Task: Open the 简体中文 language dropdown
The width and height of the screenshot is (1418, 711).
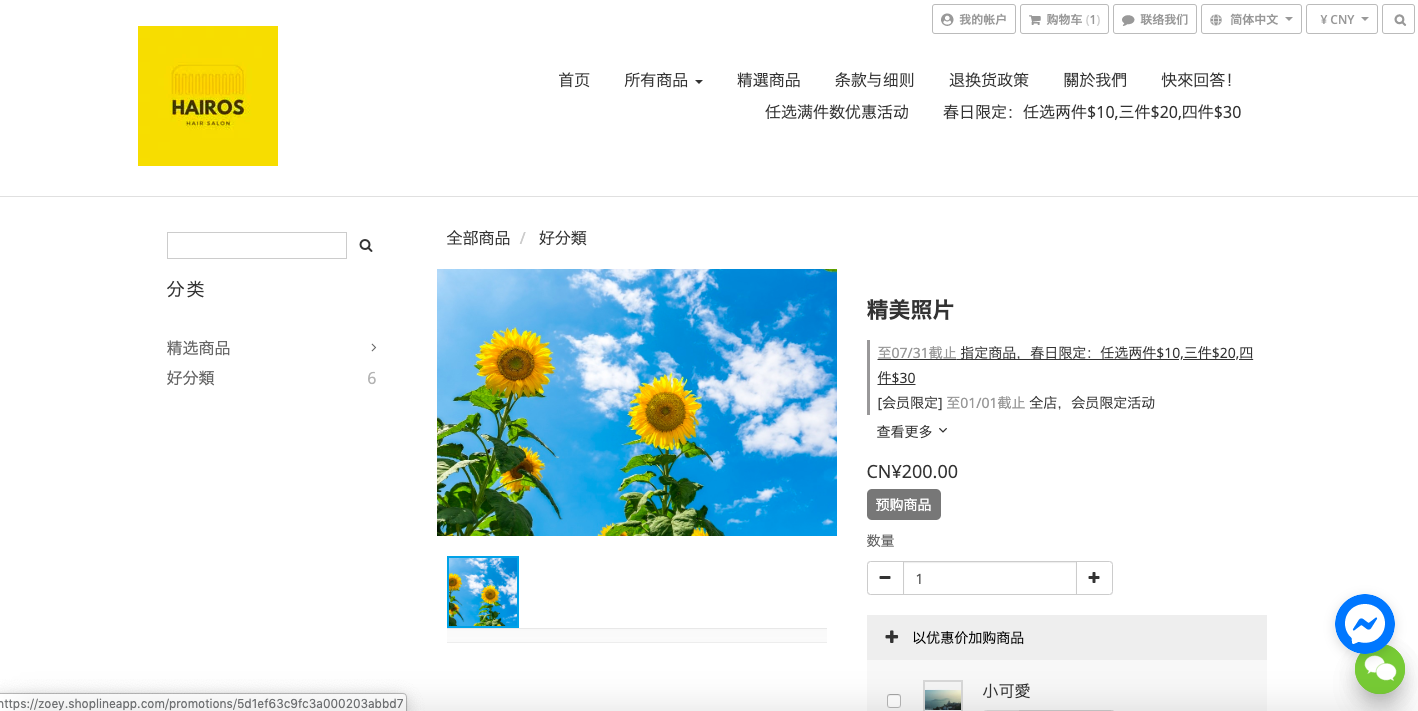Action: click(1251, 19)
